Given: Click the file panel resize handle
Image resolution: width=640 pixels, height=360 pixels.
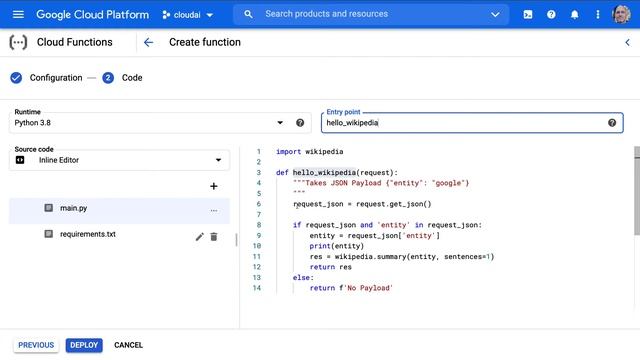Looking at the screenshot, I should click(236, 240).
